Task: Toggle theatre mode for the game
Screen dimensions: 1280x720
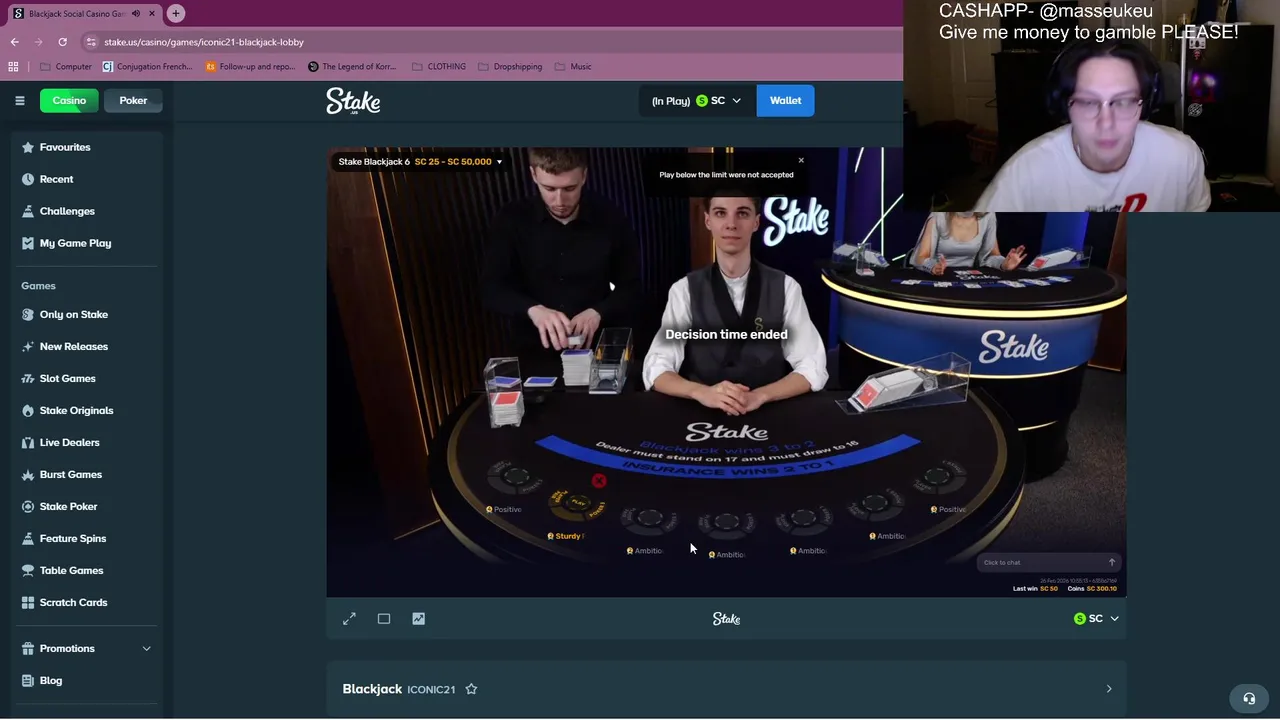Action: (x=384, y=619)
